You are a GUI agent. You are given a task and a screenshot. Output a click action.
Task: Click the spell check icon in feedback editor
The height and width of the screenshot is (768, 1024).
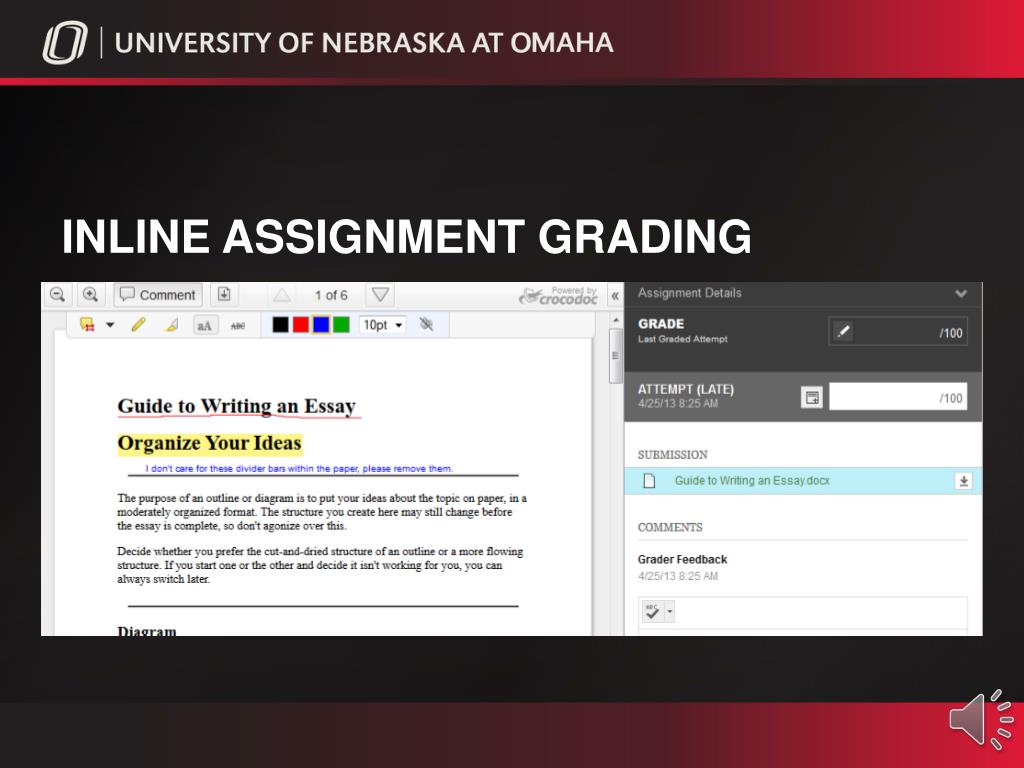coord(652,611)
